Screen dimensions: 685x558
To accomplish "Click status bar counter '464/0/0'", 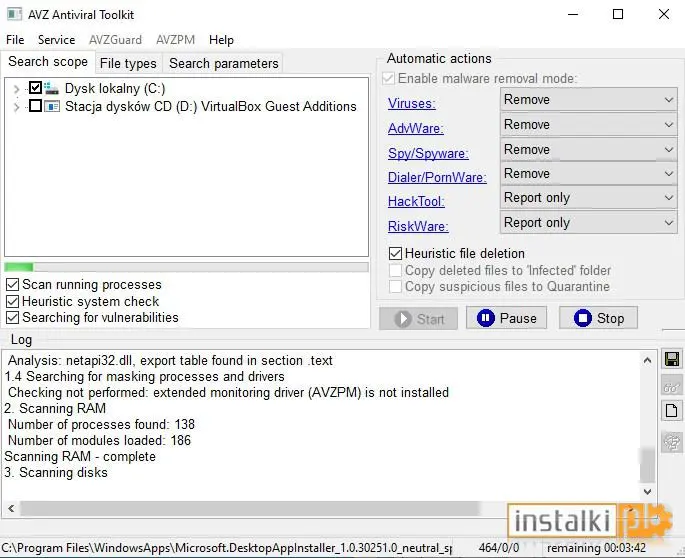I will (499, 548).
